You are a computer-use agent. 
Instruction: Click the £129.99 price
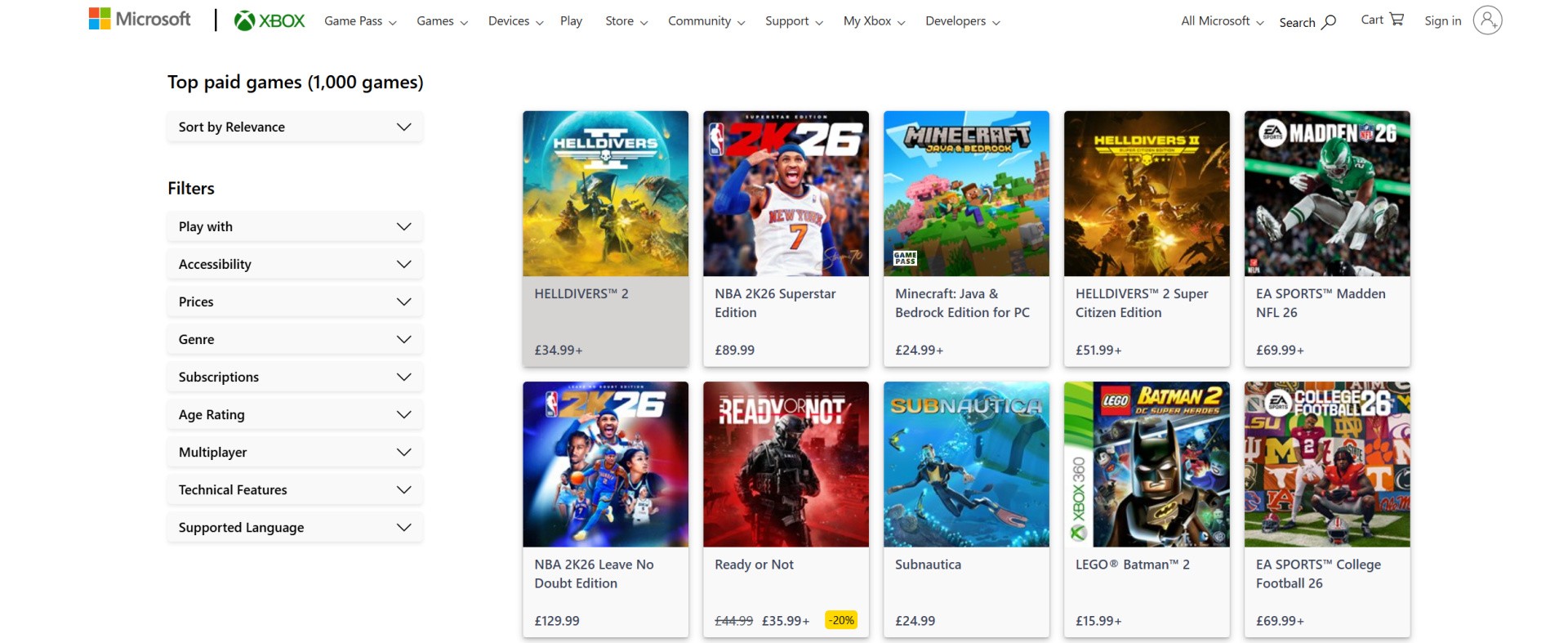coord(557,621)
